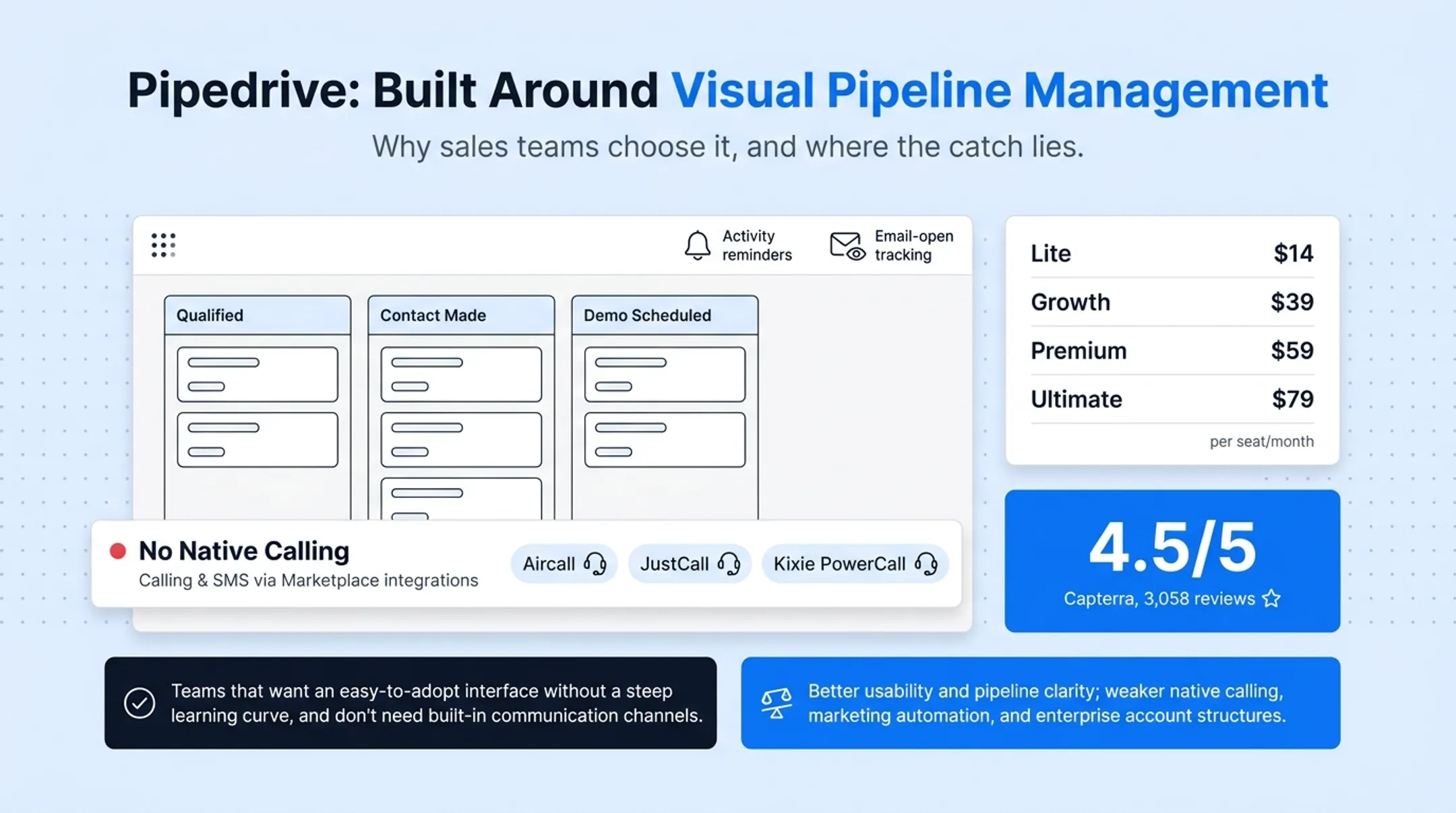
Task: Click the checkmark circle icon in dark banner
Action: [x=140, y=703]
